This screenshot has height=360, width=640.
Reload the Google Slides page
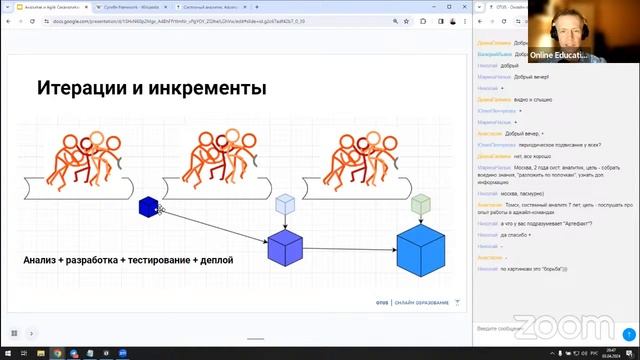(32, 21)
